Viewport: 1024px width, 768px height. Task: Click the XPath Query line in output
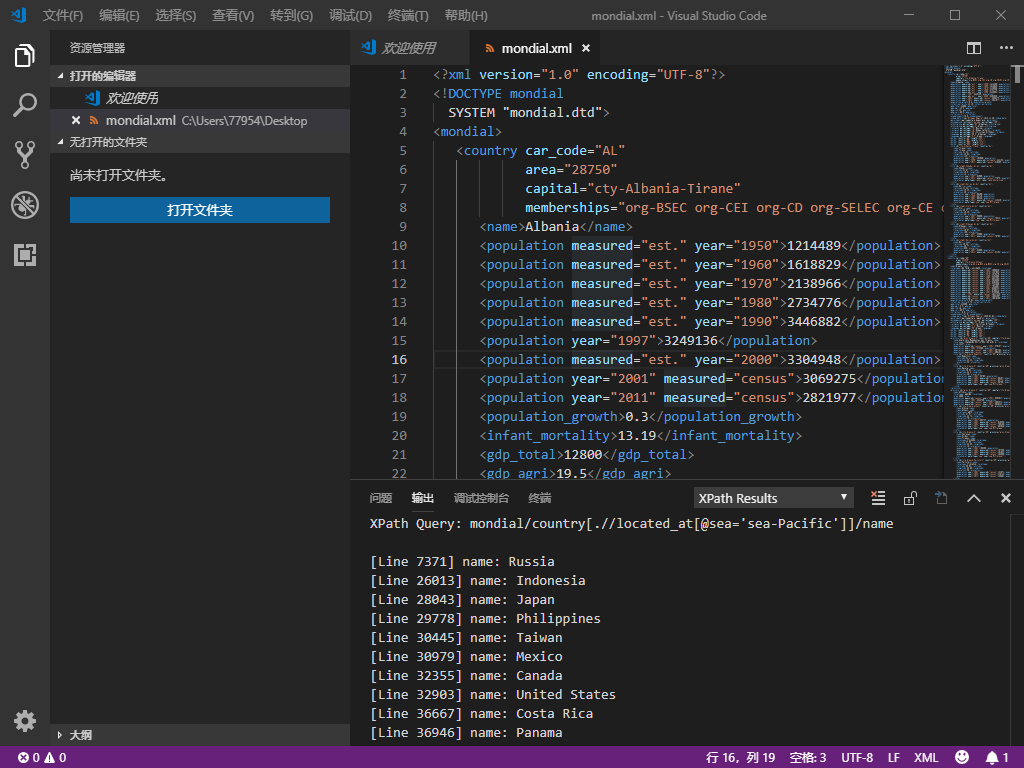tap(632, 524)
